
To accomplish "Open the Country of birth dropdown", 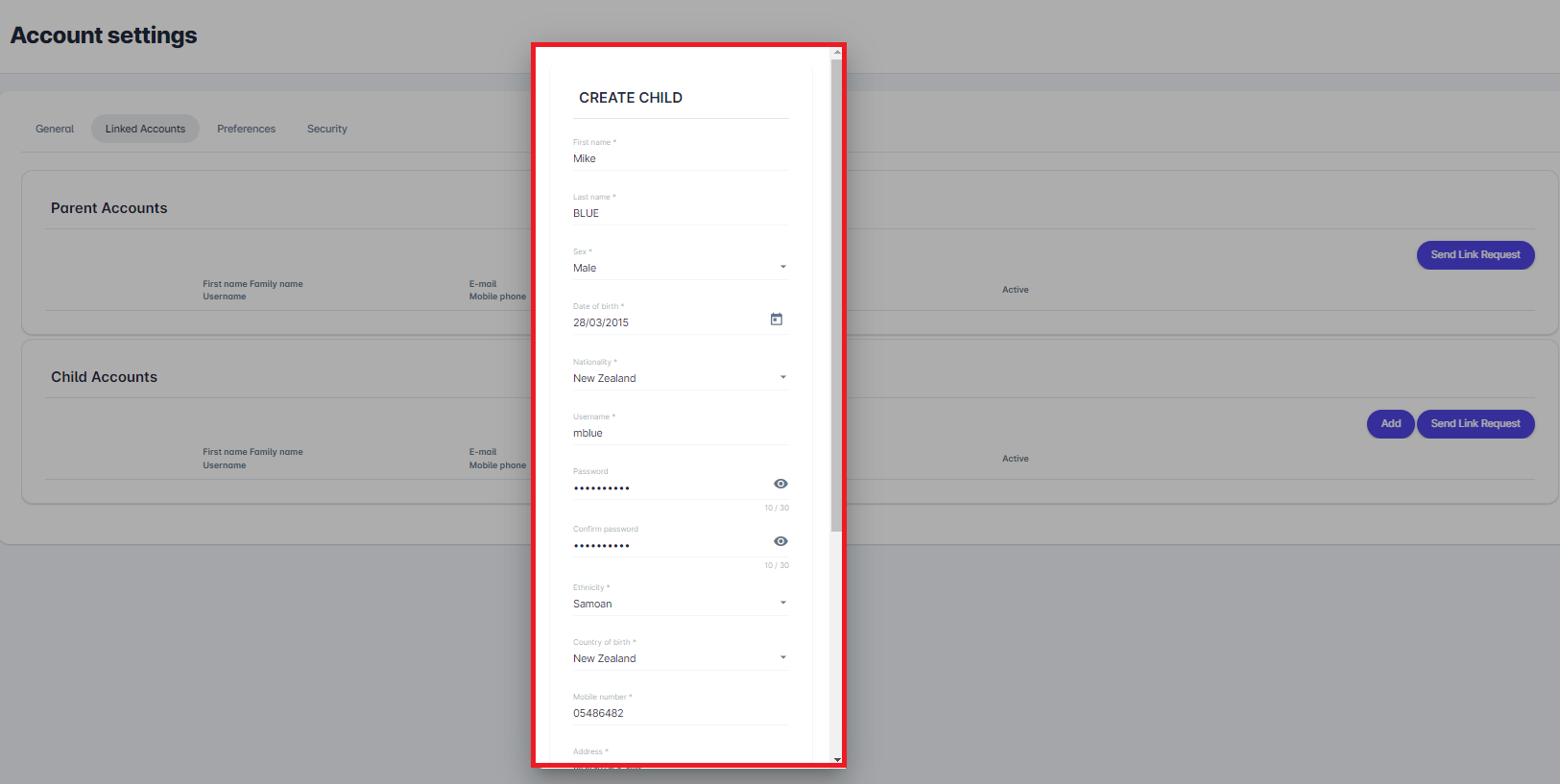I will (680, 658).
